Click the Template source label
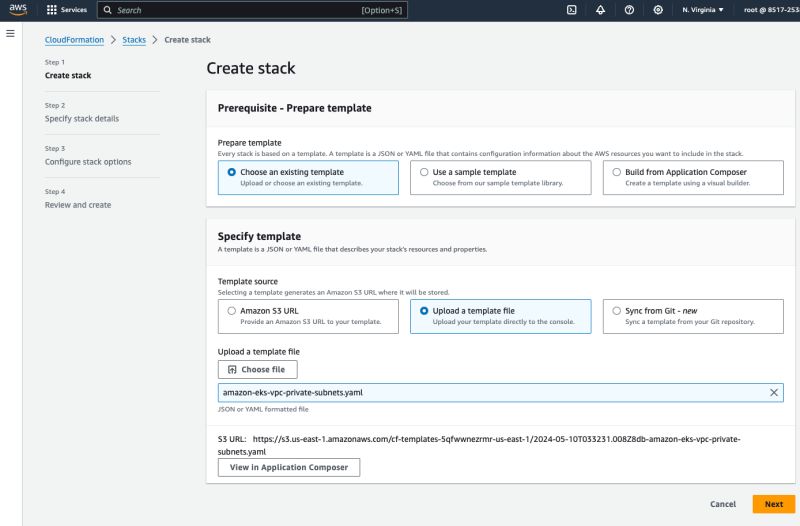 [x=247, y=281]
